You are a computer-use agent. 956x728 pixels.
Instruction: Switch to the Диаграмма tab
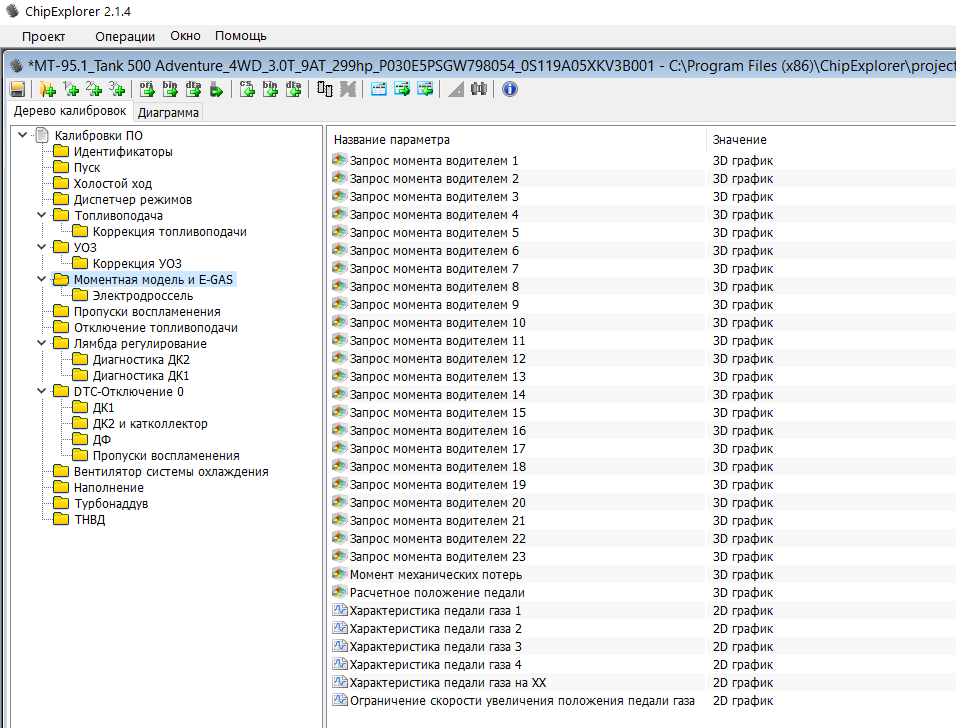(168, 112)
